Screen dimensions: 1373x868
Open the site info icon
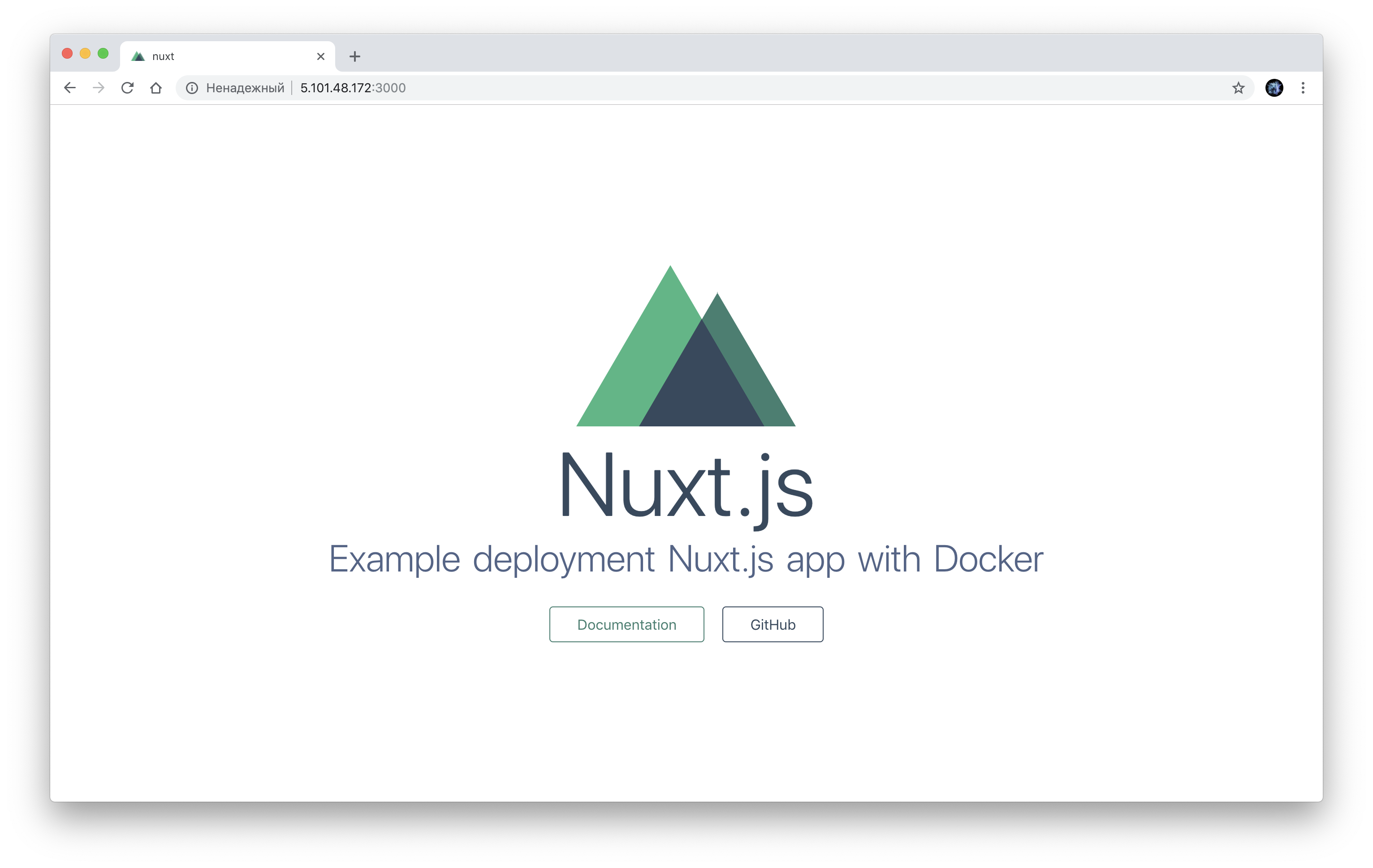192,88
